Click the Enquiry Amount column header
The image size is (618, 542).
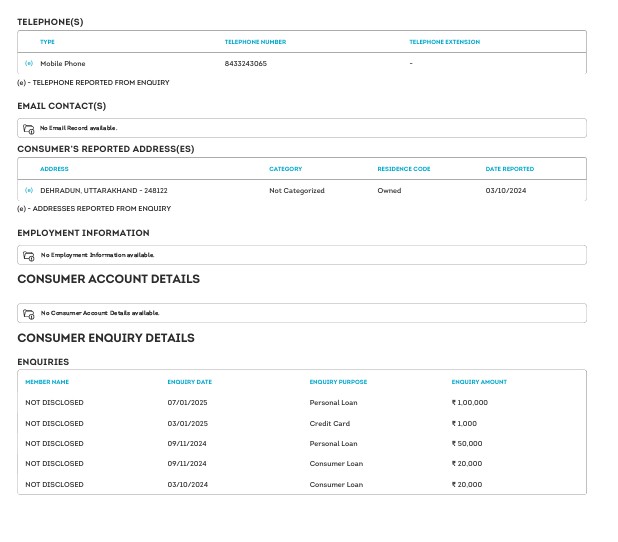pos(479,382)
